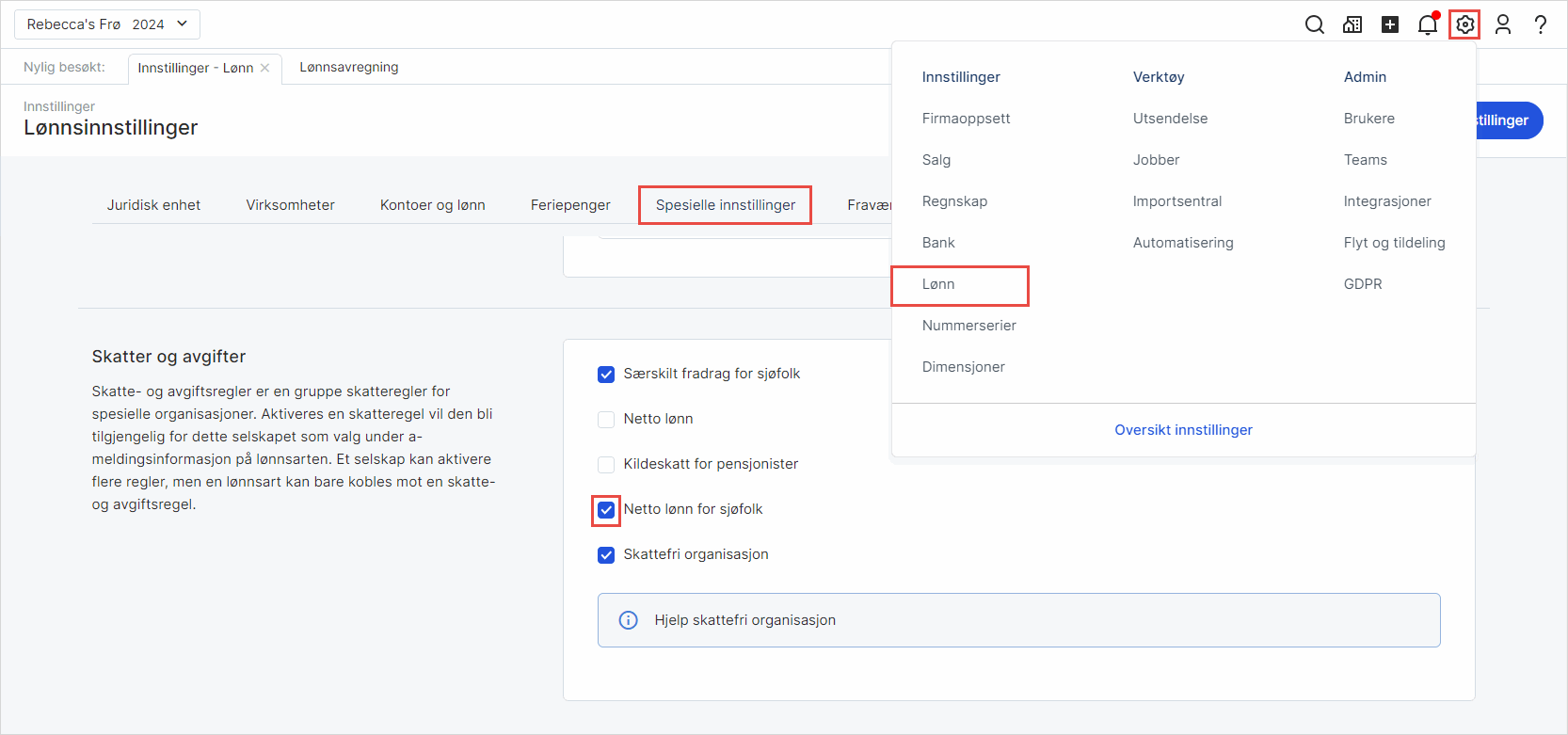Switch to the Feriepenger tab

coord(570,205)
